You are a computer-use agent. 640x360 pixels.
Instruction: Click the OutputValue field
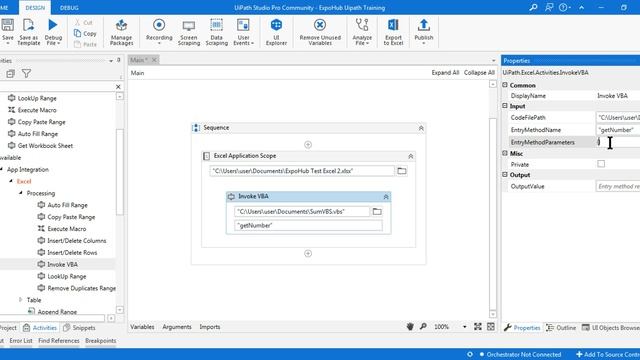[618, 186]
